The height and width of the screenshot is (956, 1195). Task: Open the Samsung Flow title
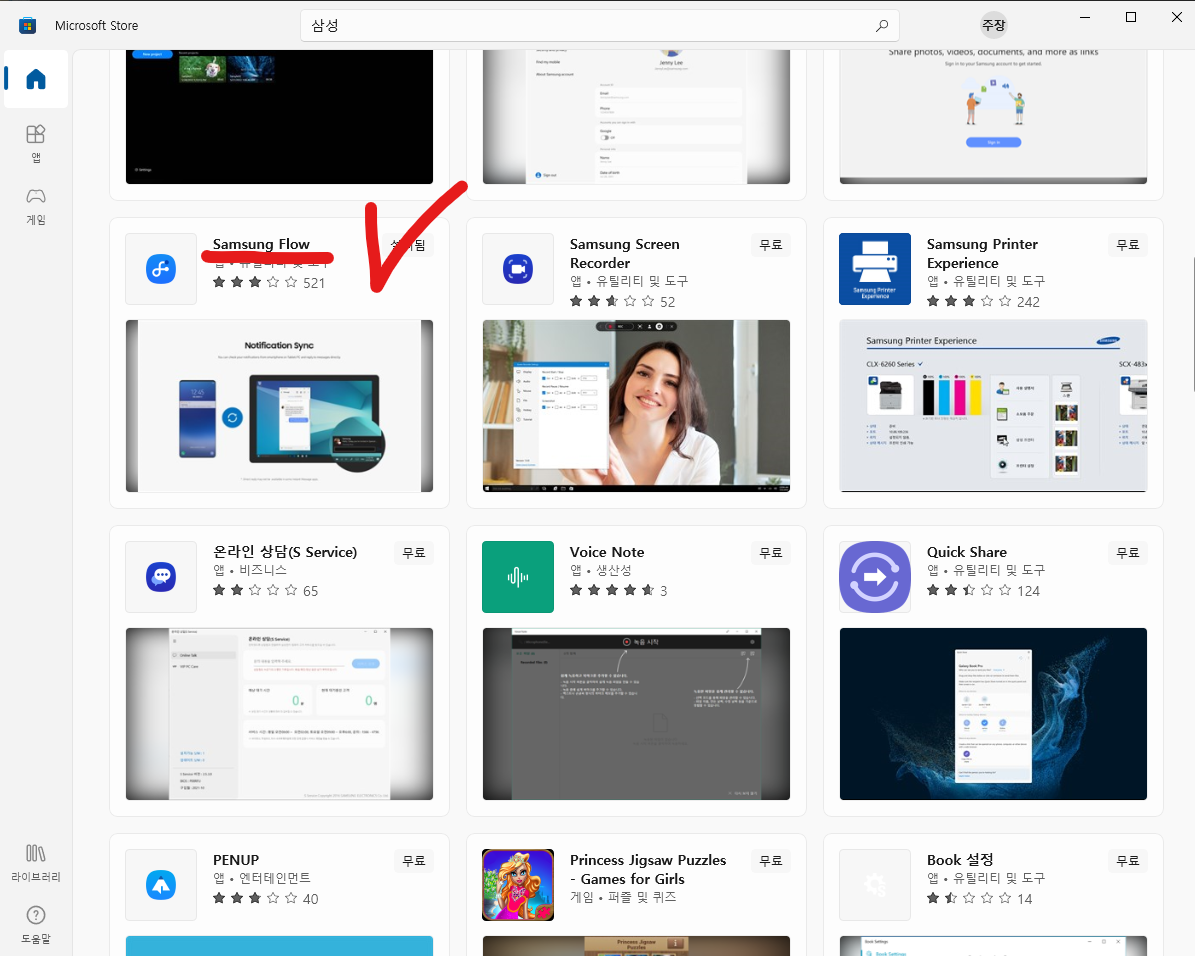pos(261,244)
